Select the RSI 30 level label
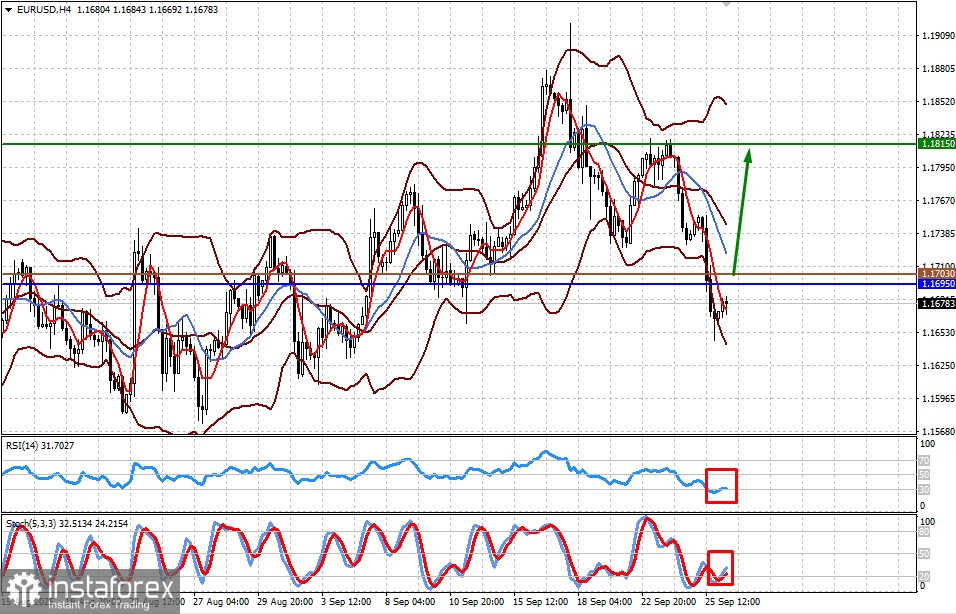This screenshot has width=956, height=614. [x=924, y=490]
